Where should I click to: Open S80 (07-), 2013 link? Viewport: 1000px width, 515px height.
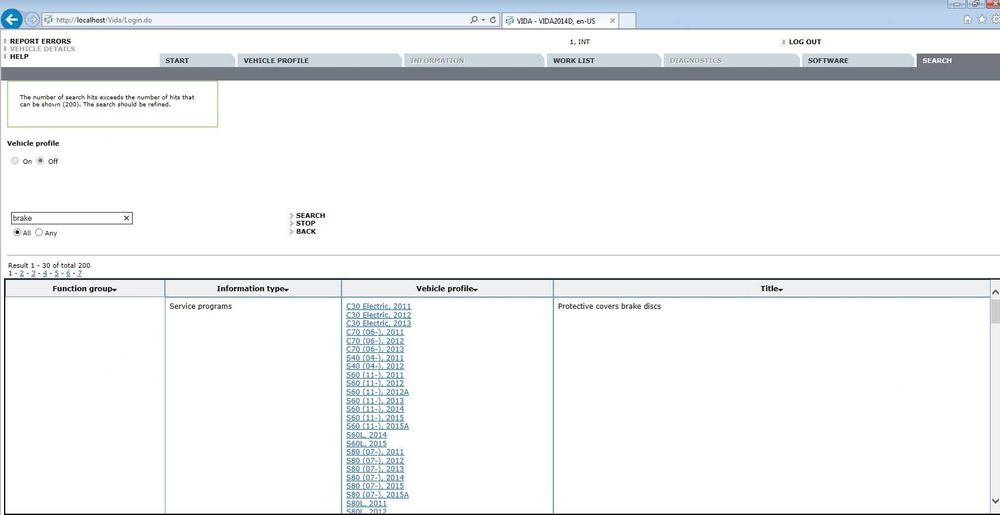375,469
